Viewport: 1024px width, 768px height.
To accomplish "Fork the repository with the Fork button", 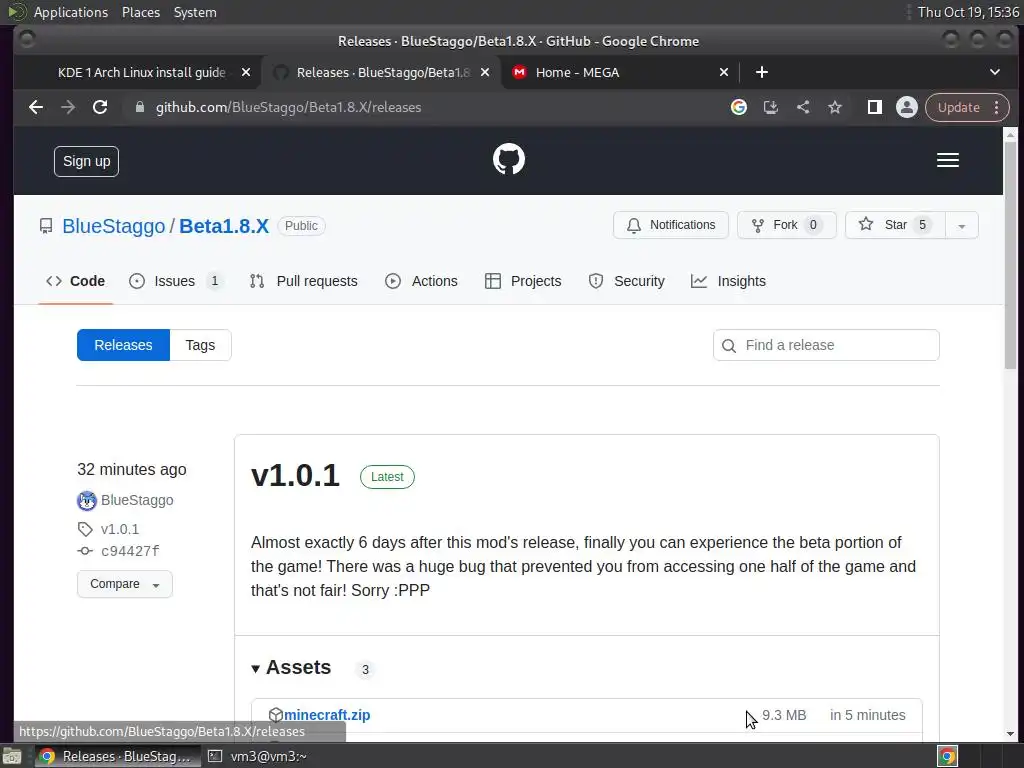I will coord(786,225).
